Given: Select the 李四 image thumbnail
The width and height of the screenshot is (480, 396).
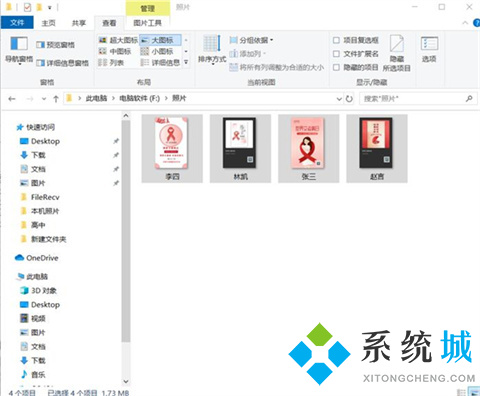Looking at the screenshot, I should click(172, 148).
